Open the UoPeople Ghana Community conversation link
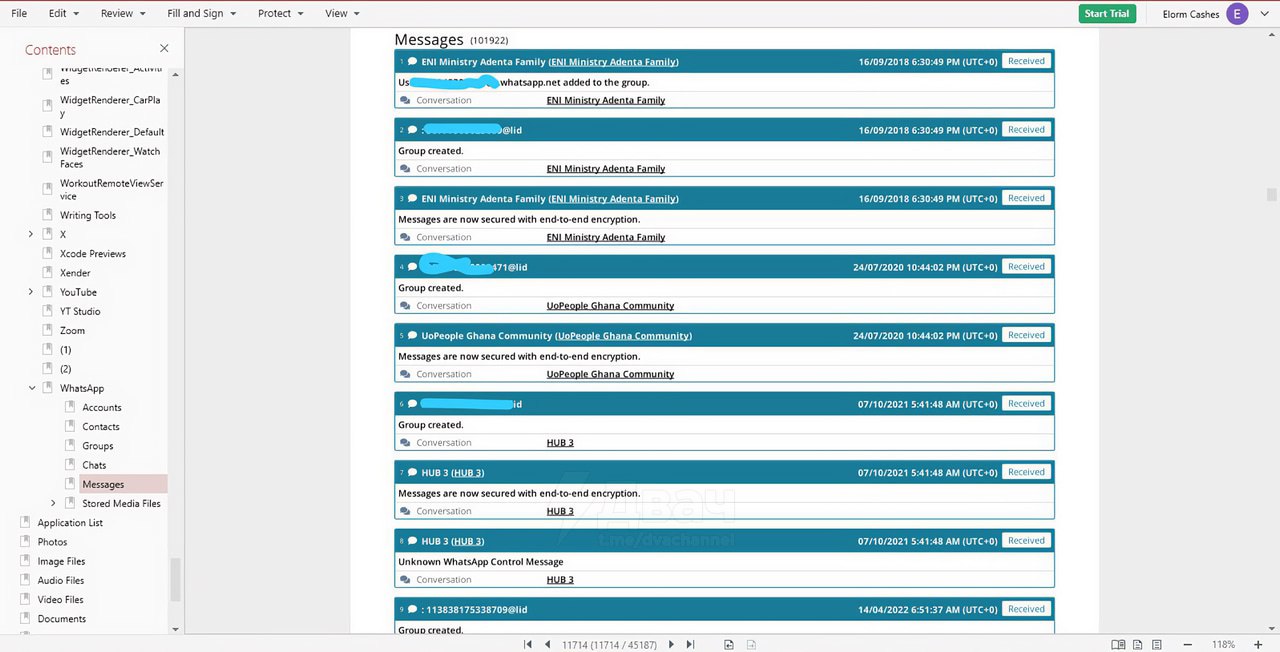 click(x=610, y=306)
